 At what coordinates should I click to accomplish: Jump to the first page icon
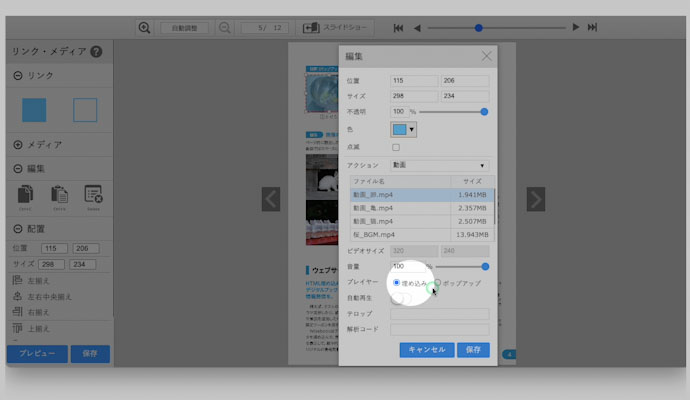point(399,28)
